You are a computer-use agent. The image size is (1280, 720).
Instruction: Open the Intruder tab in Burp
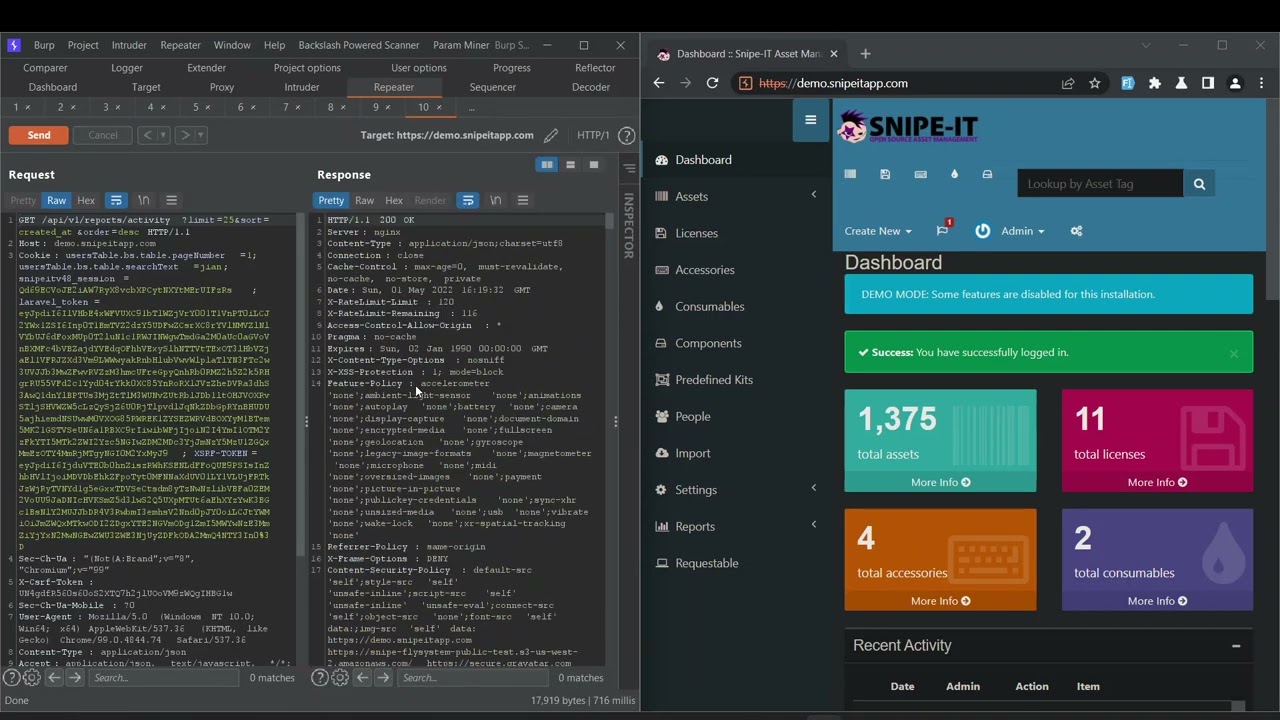point(301,87)
